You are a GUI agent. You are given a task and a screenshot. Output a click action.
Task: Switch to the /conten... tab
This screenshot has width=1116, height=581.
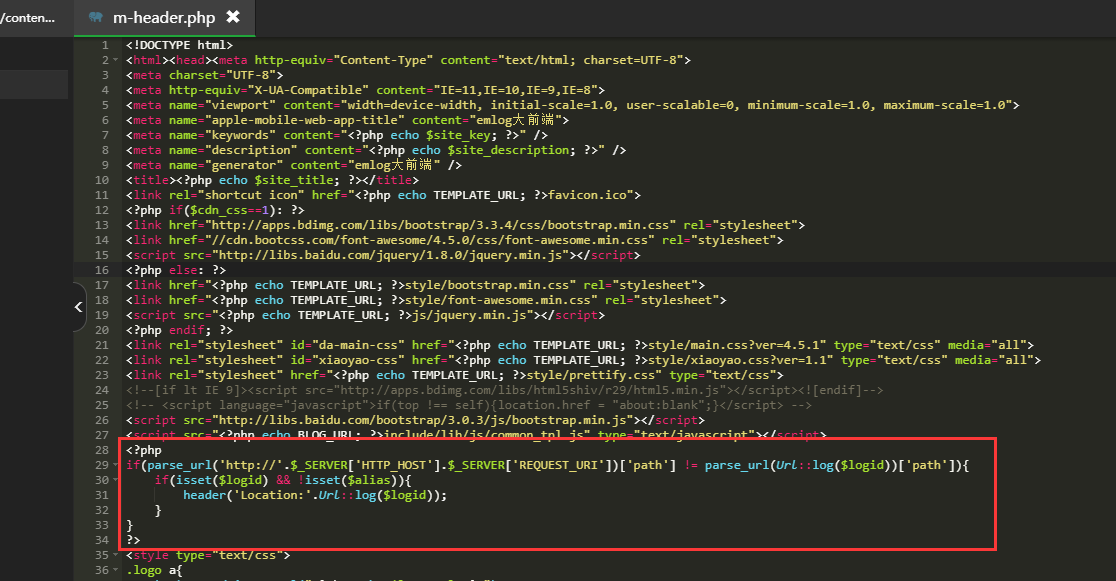point(29,18)
